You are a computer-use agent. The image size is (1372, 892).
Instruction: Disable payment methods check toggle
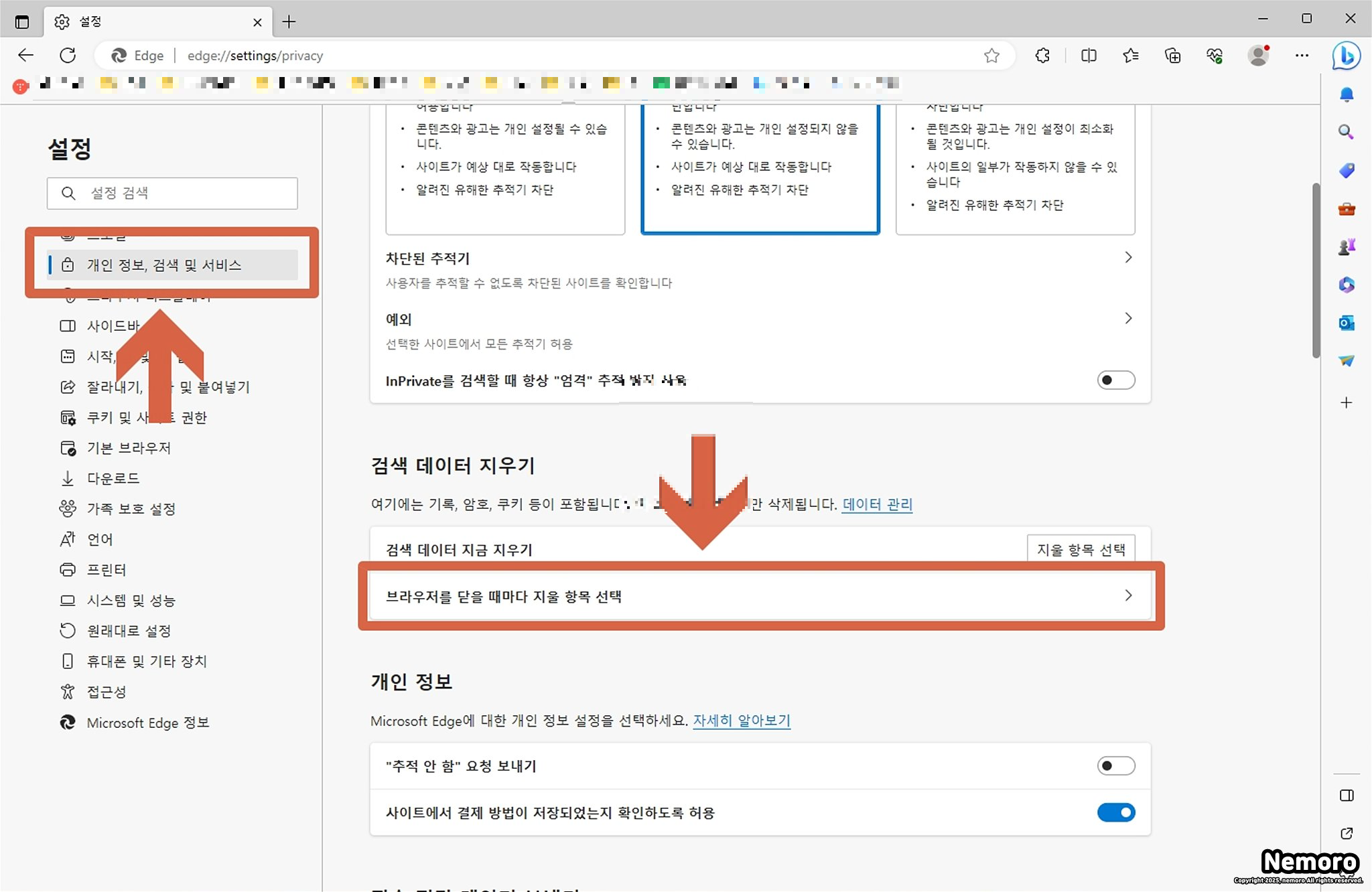point(1115,812)
